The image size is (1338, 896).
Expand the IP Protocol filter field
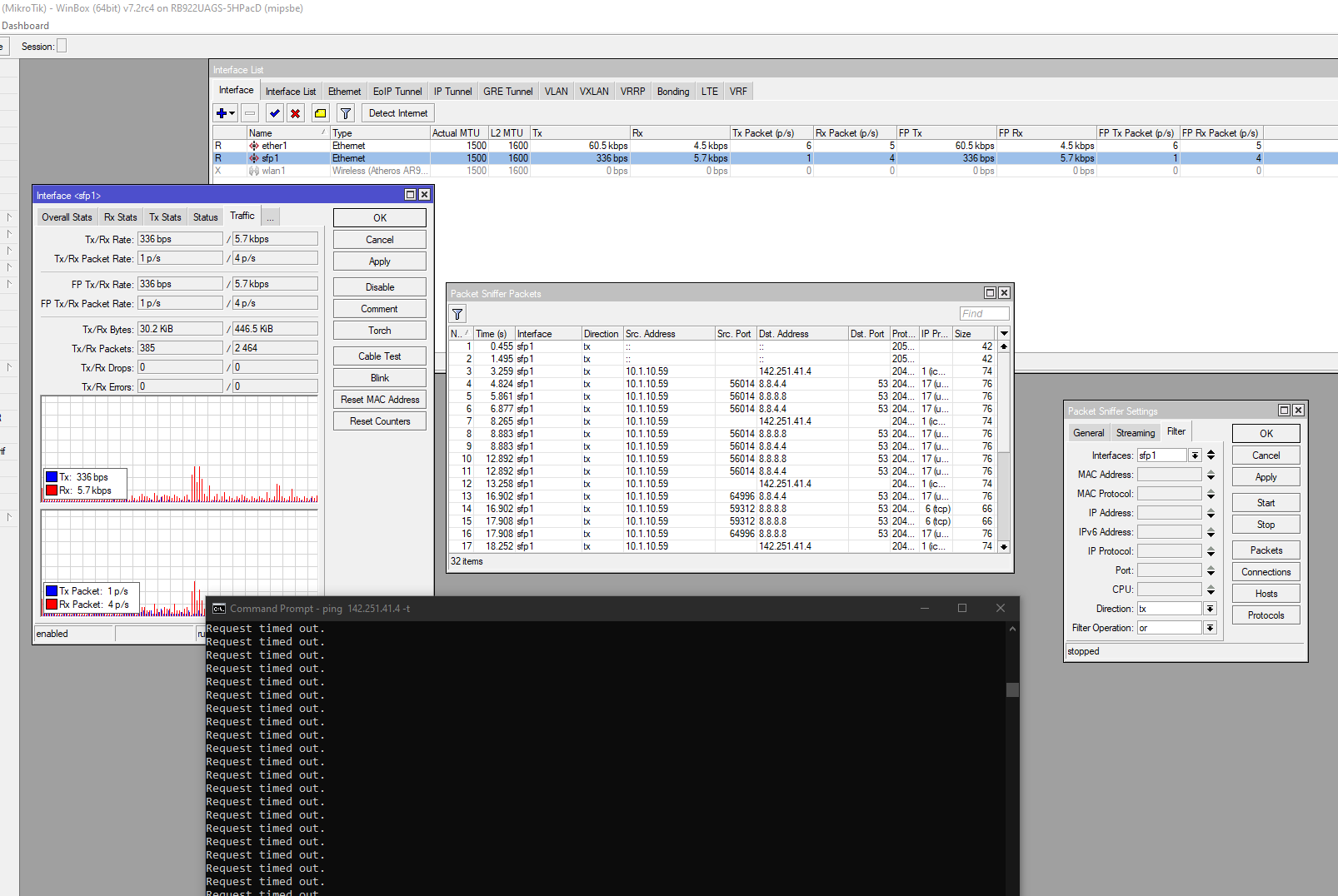click(1211, 551)
